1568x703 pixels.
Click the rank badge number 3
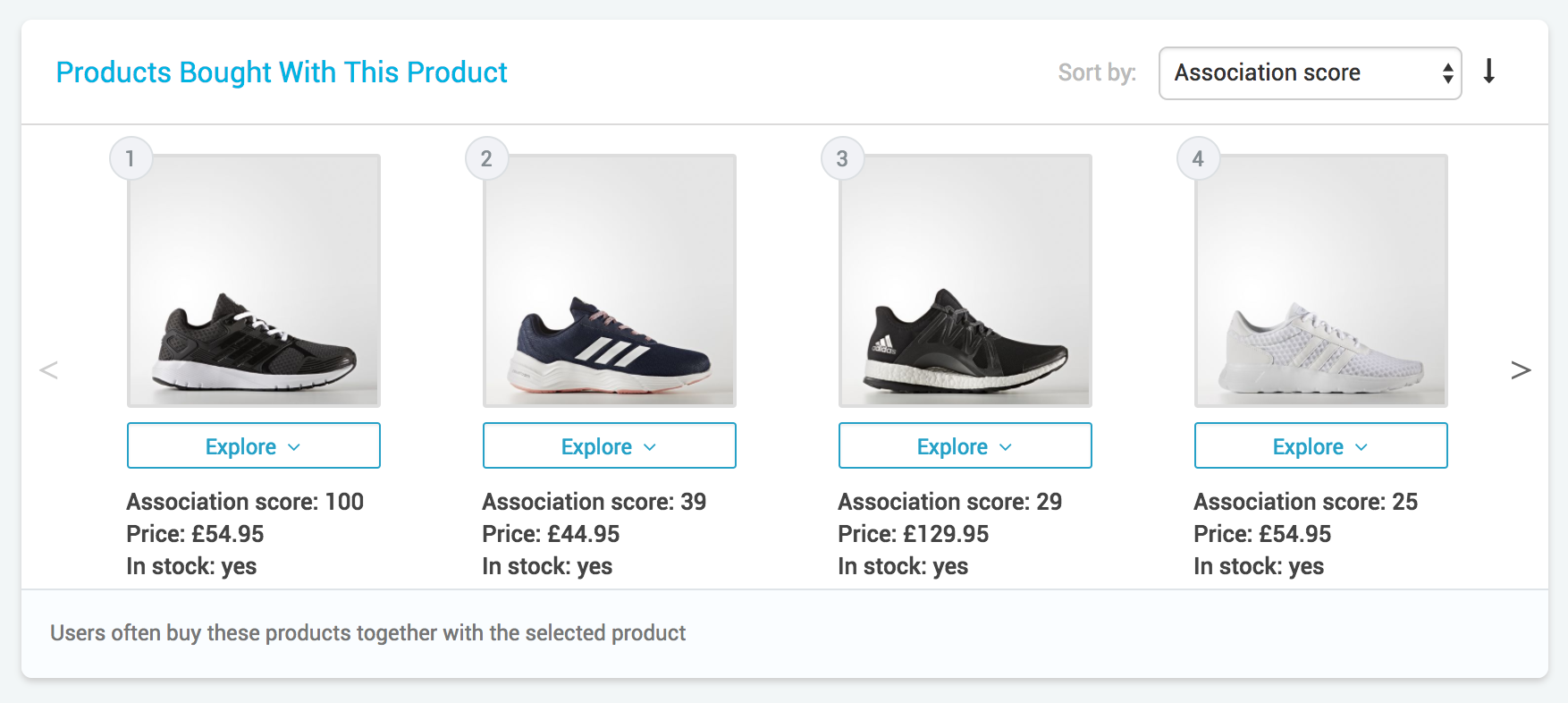(x=842, y=159)
